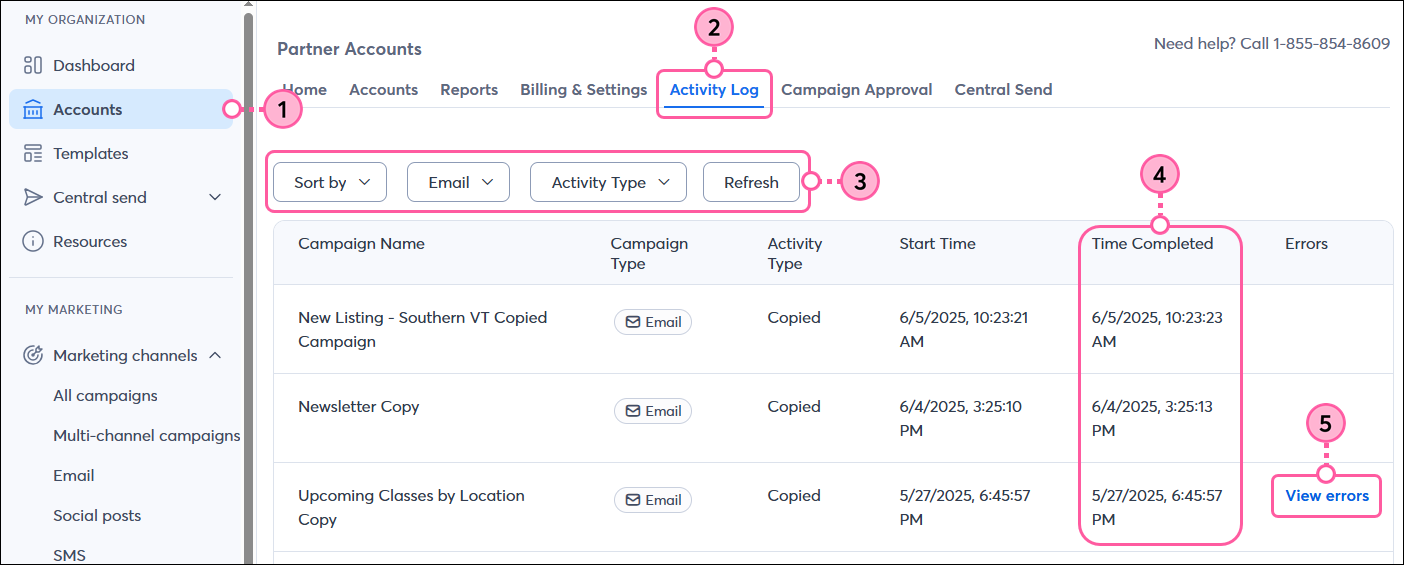Open All campaigns in sidebar
1404x565 pixels.
tap(105, 395)
